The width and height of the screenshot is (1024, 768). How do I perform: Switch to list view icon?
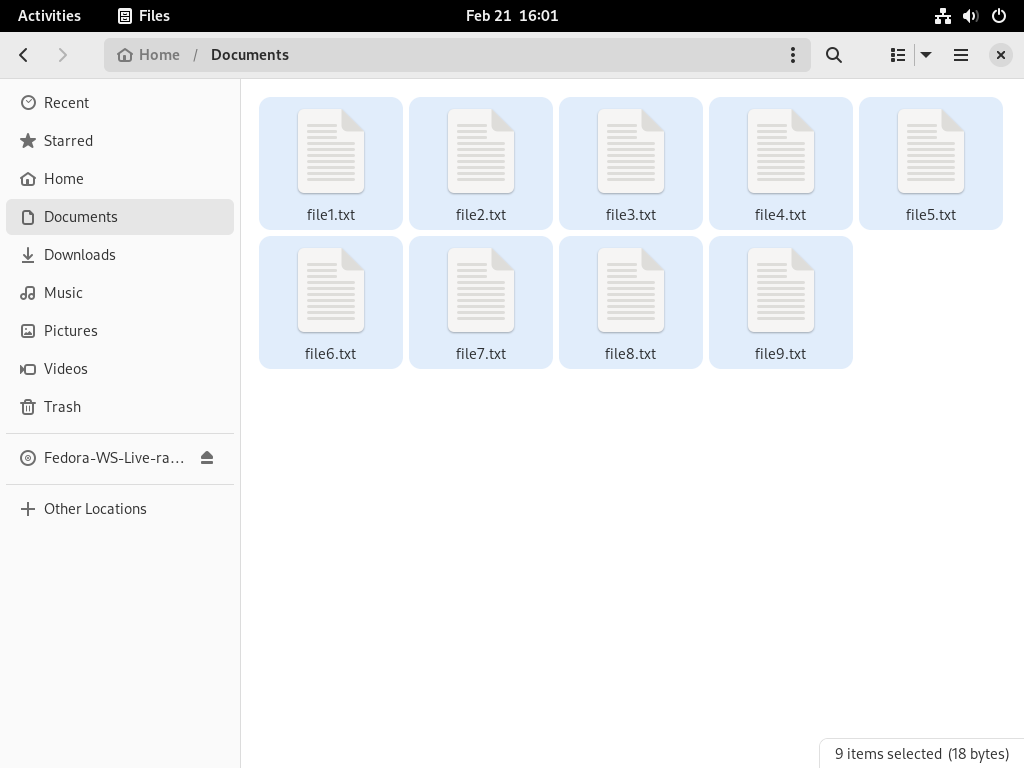click(x=898, y=55)
